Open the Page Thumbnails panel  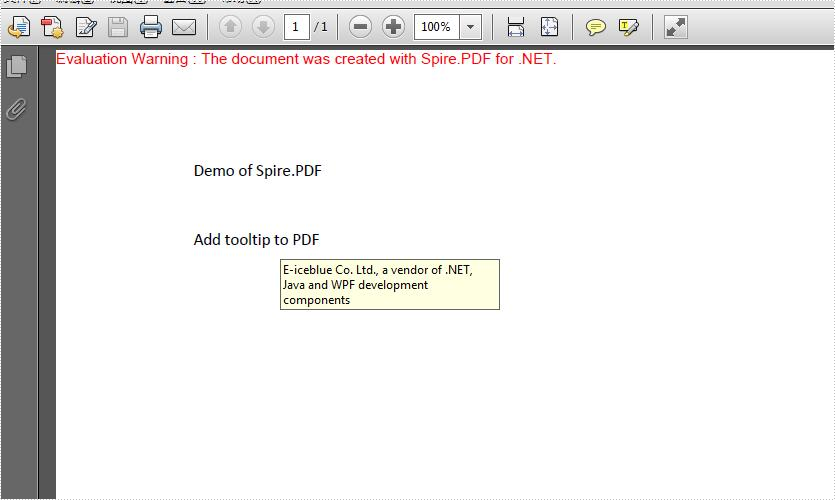click(17, 67)
